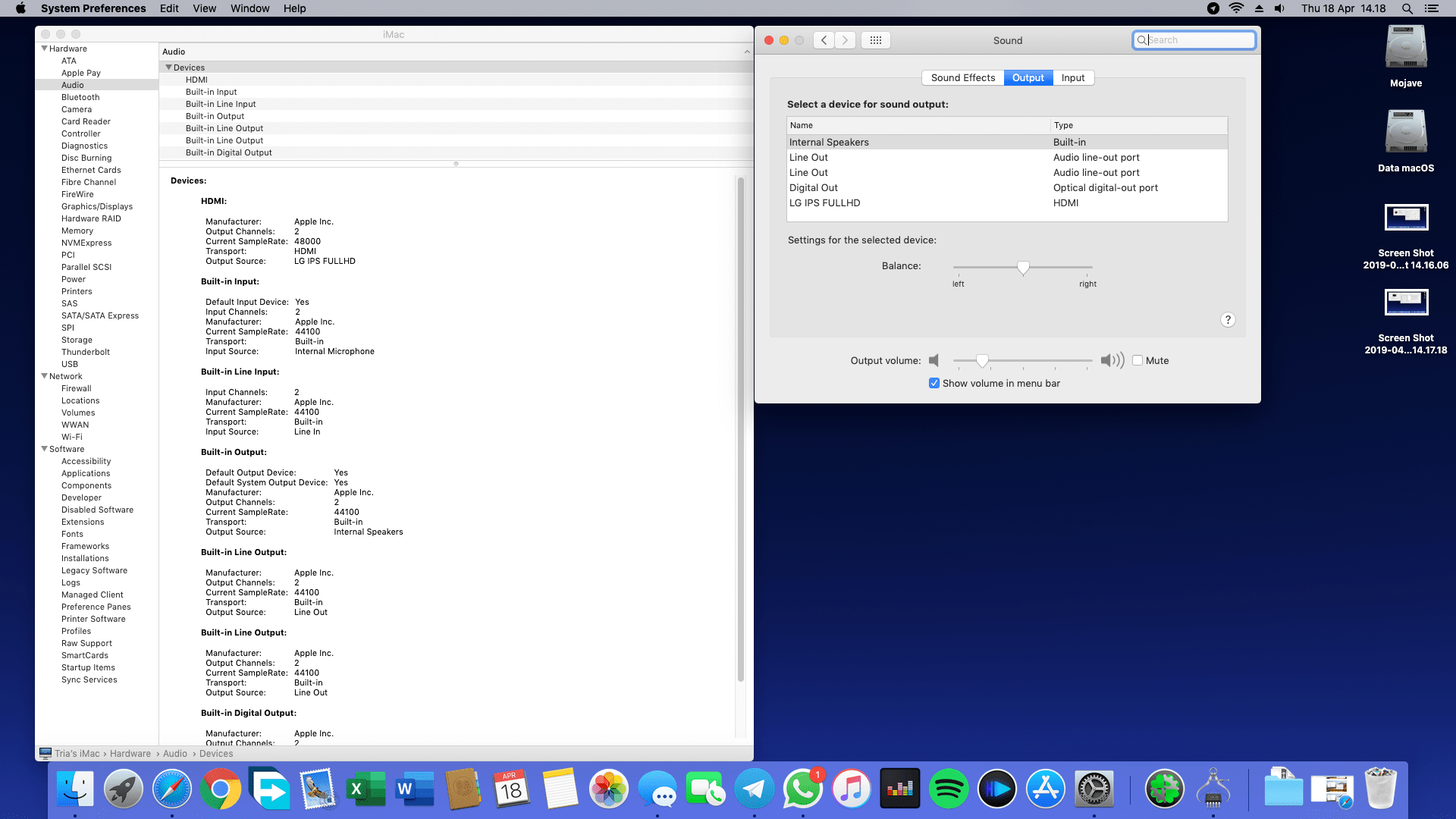The width and height of the screenshot is (1456, 819).
Task: Open Spotify from the Dock
Action: click(x=949, y=789)
